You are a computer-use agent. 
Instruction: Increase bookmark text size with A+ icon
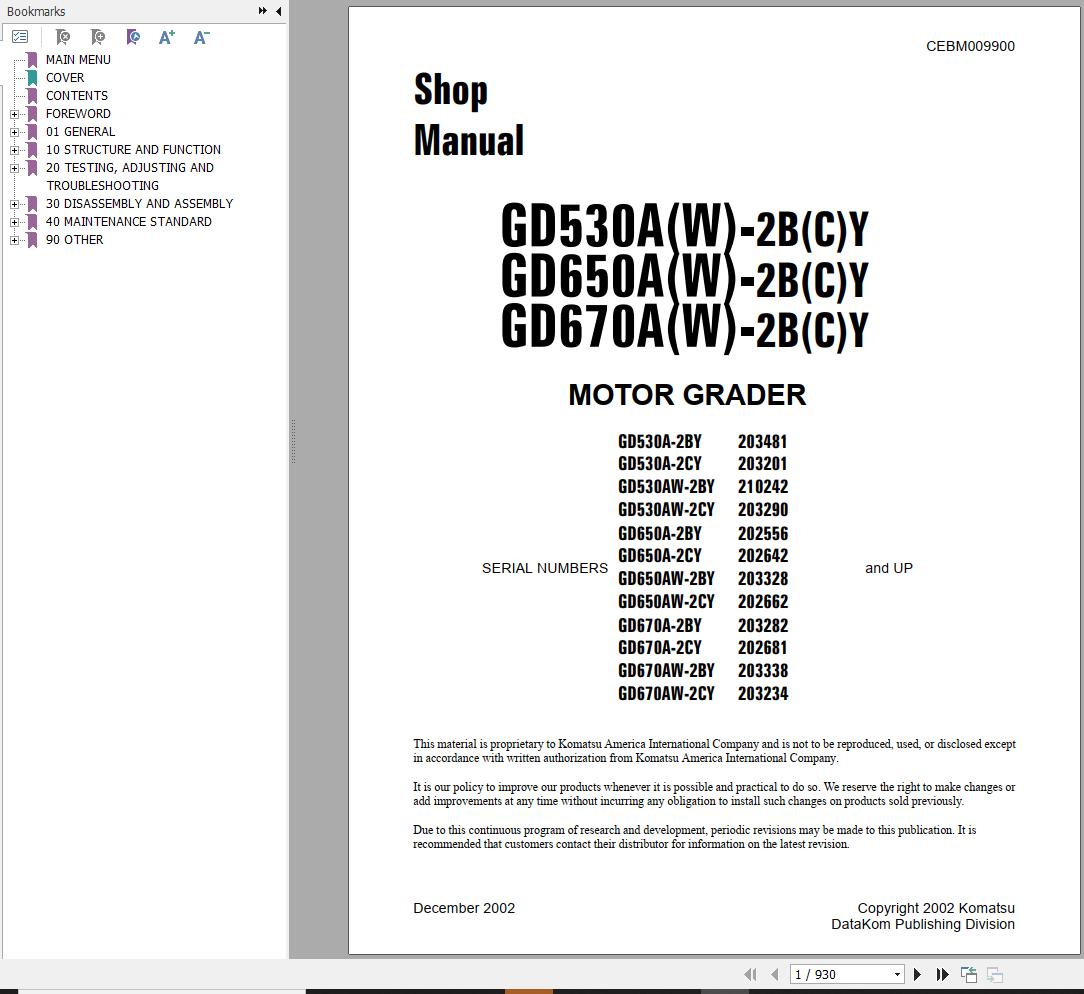(166, 36)
